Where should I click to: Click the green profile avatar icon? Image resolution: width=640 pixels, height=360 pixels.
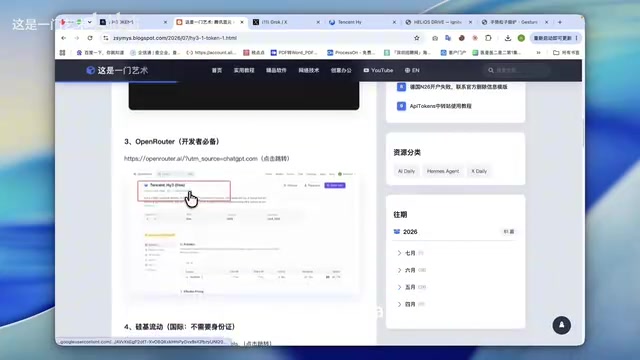[521, 38]
